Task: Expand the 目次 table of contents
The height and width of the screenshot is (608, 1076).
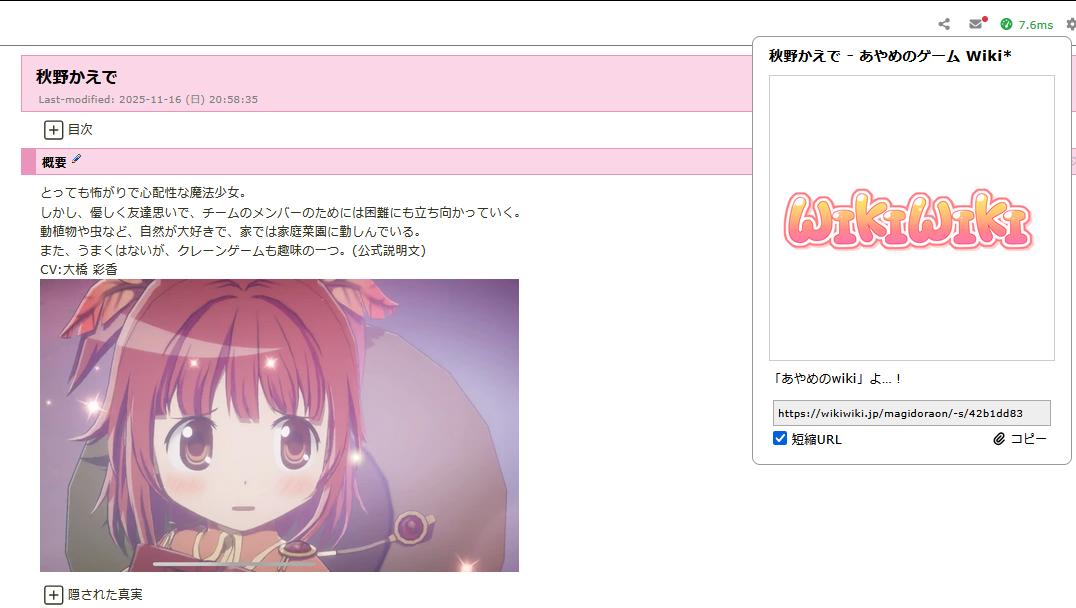Action: click(x=68, y=130)
